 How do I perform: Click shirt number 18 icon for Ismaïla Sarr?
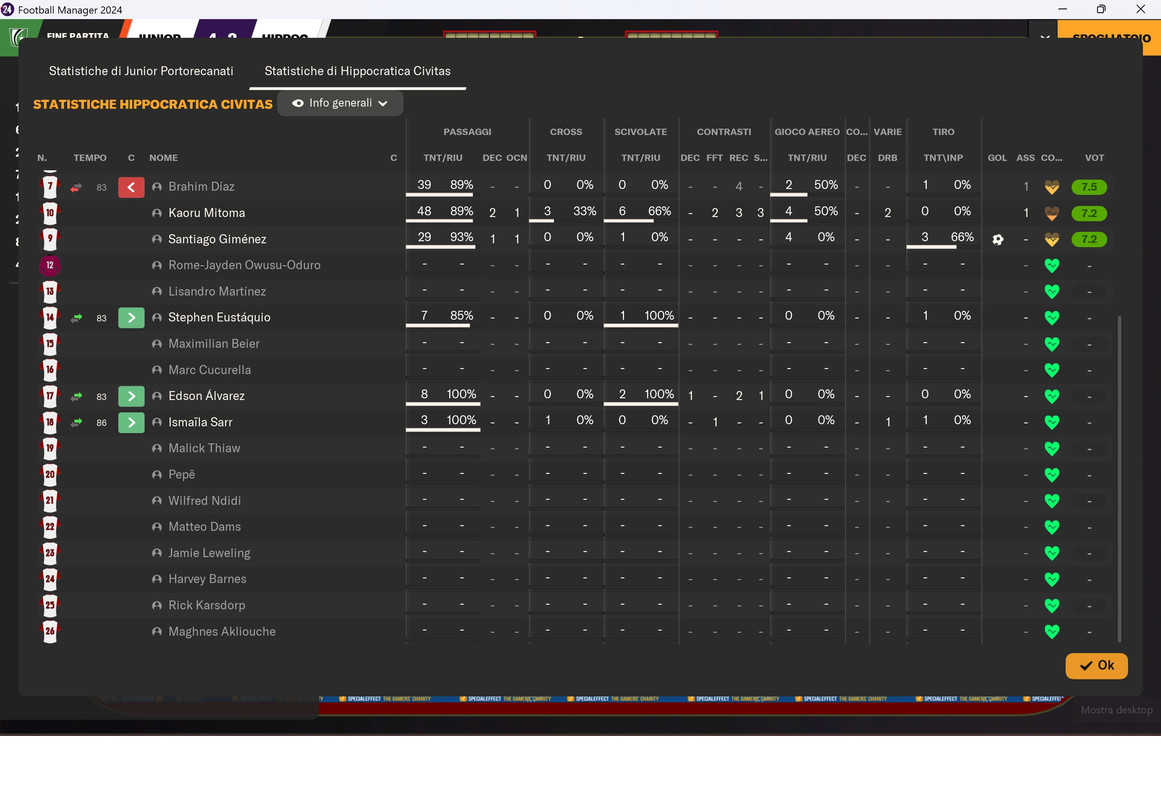point(50,422)
